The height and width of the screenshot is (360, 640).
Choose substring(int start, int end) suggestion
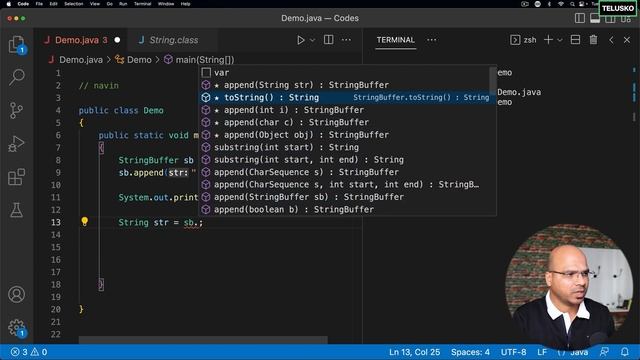tap(345, 160)
